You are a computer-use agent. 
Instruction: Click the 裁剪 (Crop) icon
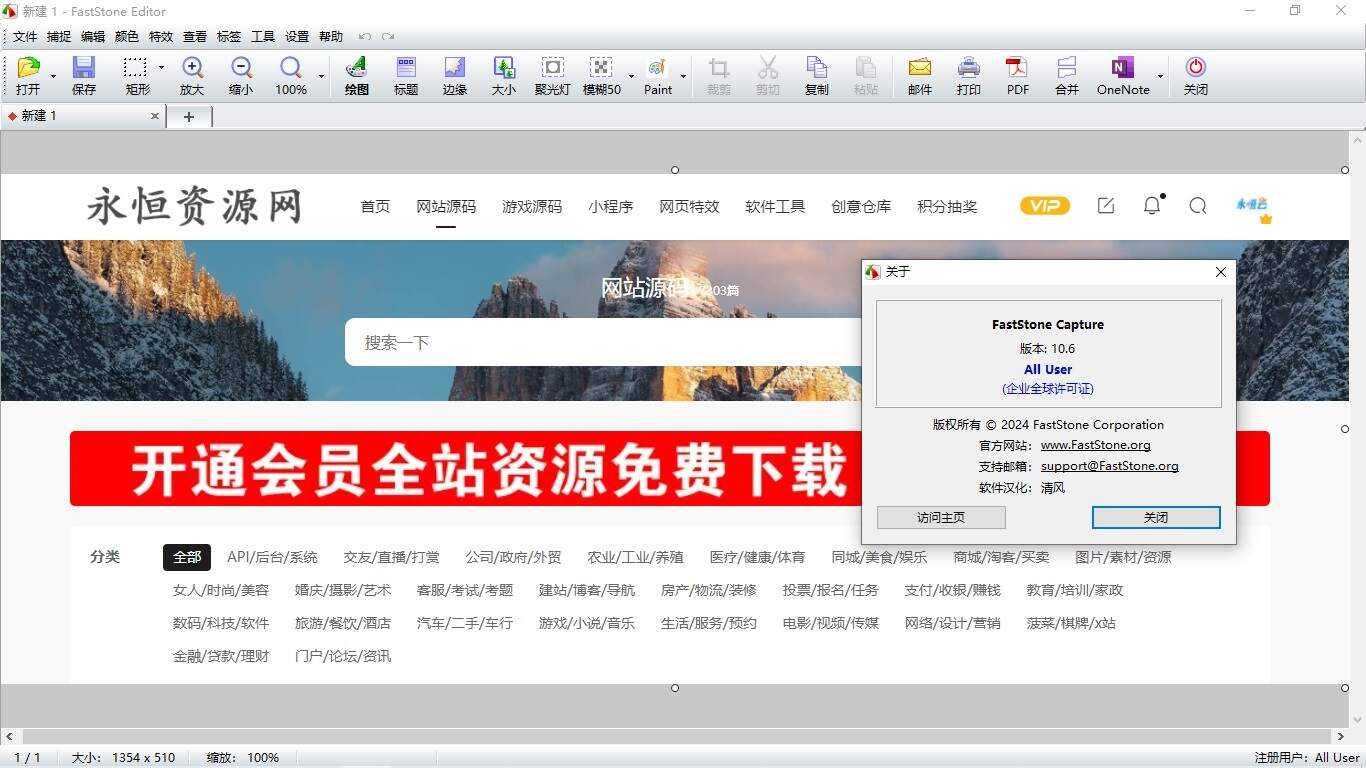tap(718, 75)
